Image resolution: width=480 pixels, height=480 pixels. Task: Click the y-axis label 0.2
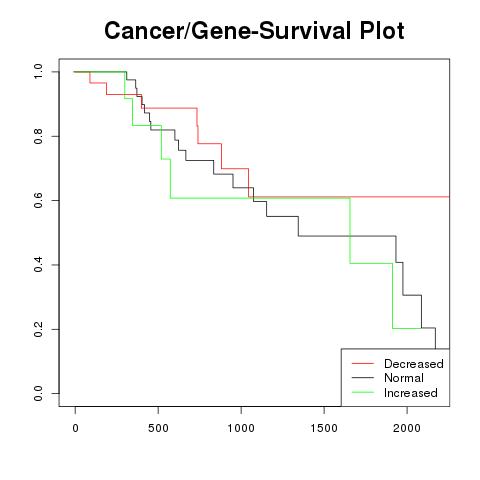tap(38, 329)
